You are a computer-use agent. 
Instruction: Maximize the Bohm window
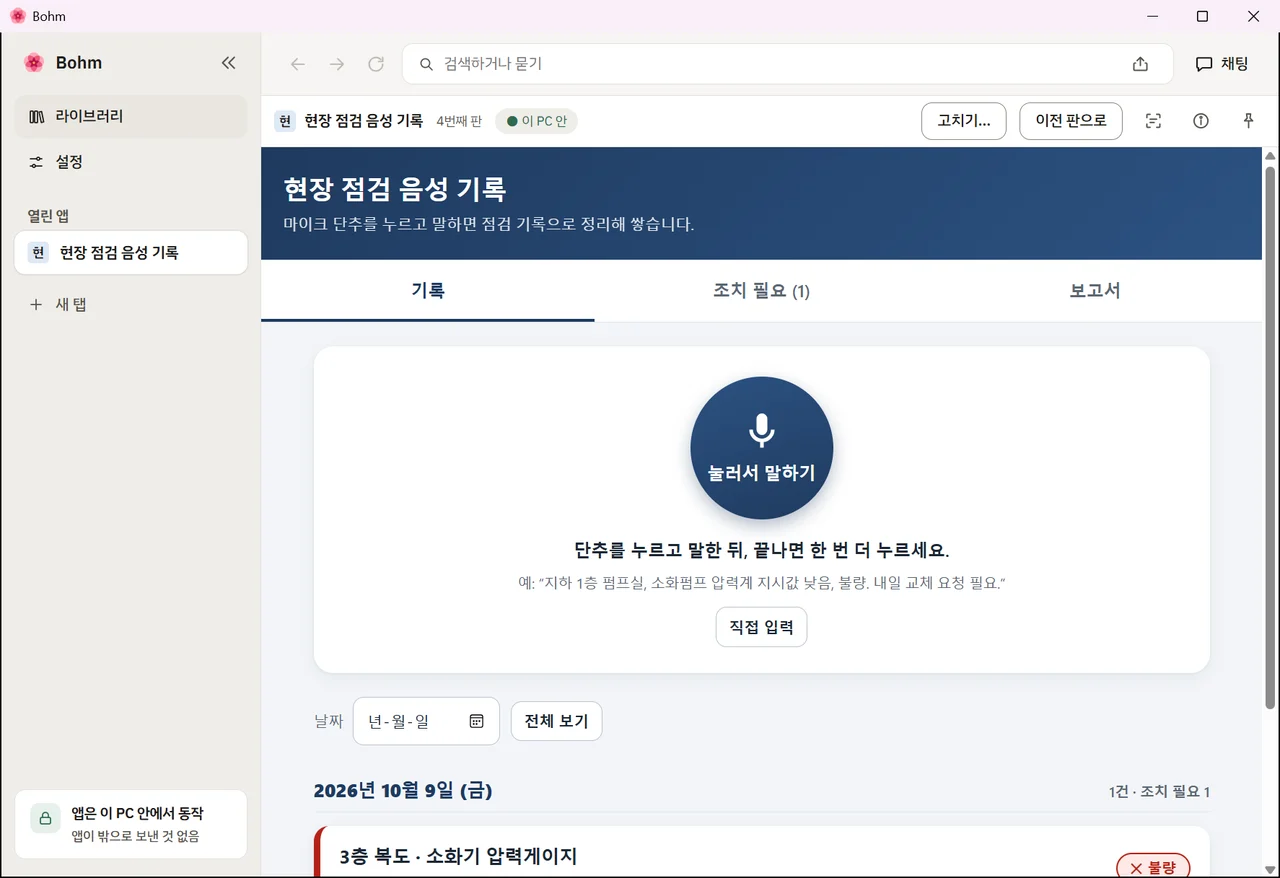[1203, 16]
